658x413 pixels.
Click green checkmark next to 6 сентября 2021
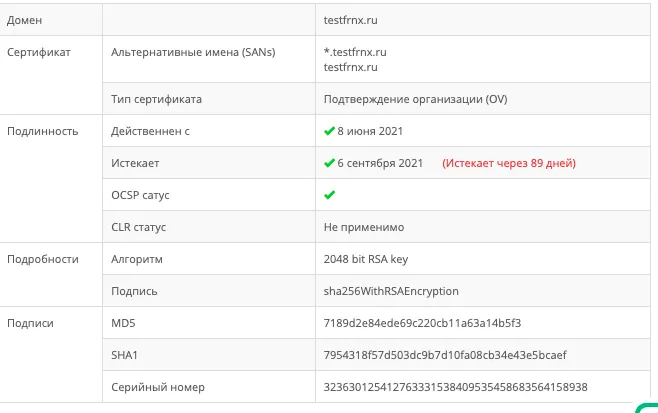coord(329,163)
